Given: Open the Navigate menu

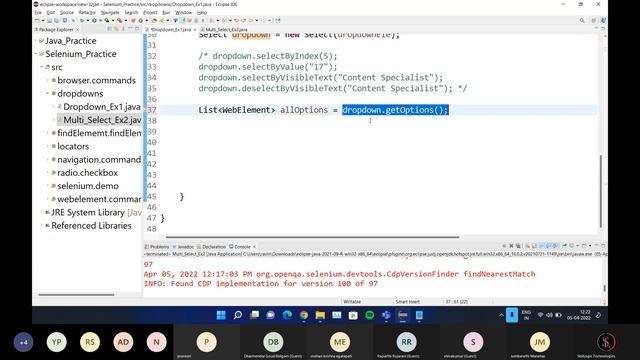Looking at the screenshot, I should (110, 13).
